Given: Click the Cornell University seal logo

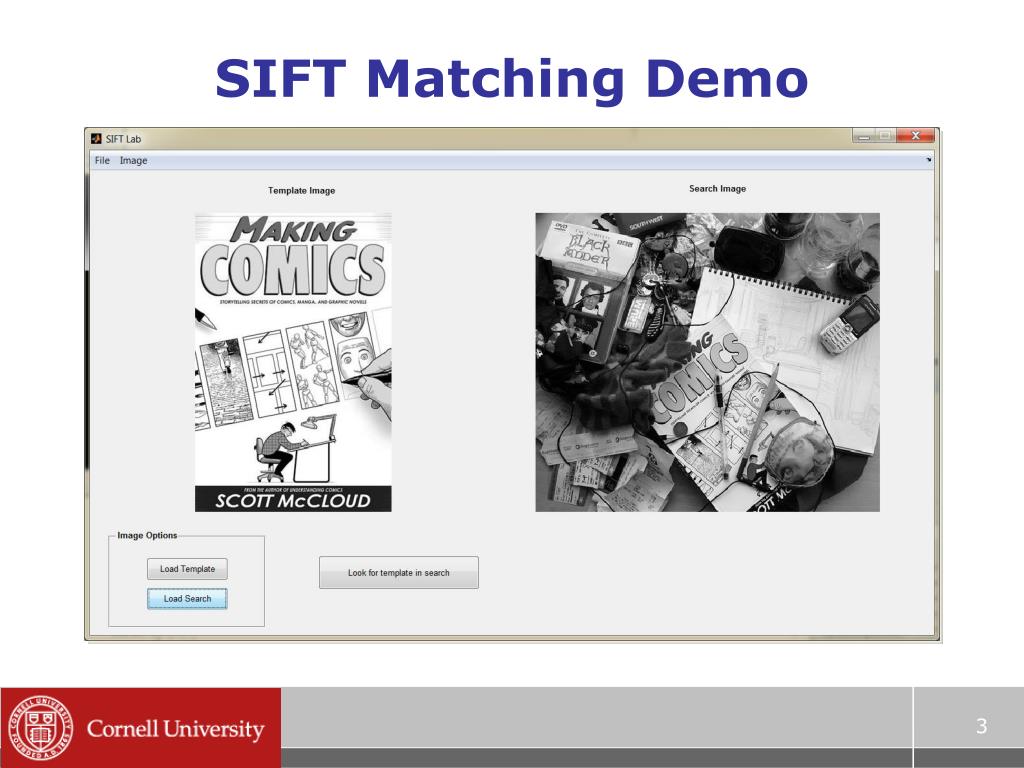Looking at the screenshot, I should [40, 728].
